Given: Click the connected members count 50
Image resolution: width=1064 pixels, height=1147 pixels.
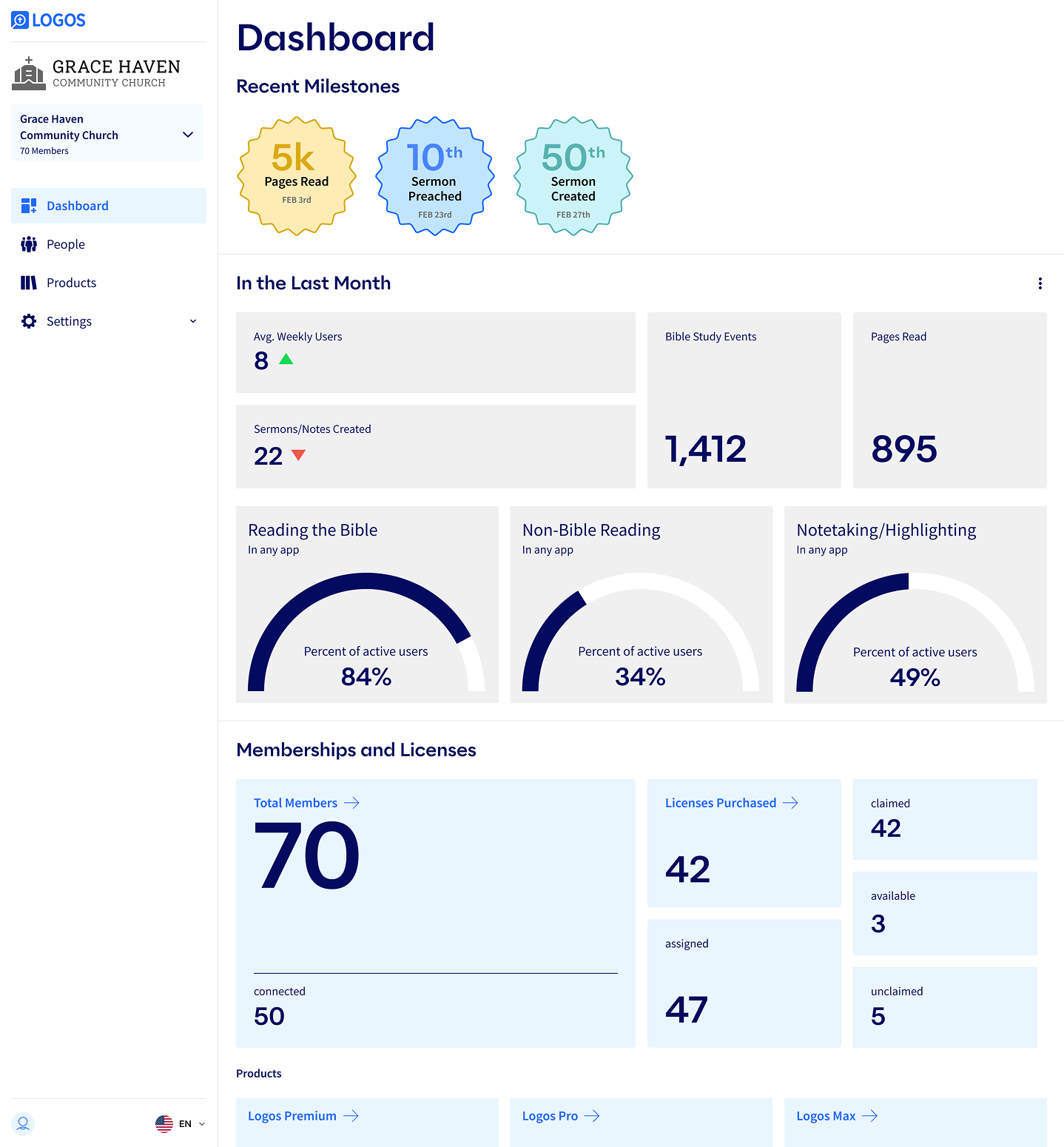Looking at the screenshot, I should pos(269,1016).
